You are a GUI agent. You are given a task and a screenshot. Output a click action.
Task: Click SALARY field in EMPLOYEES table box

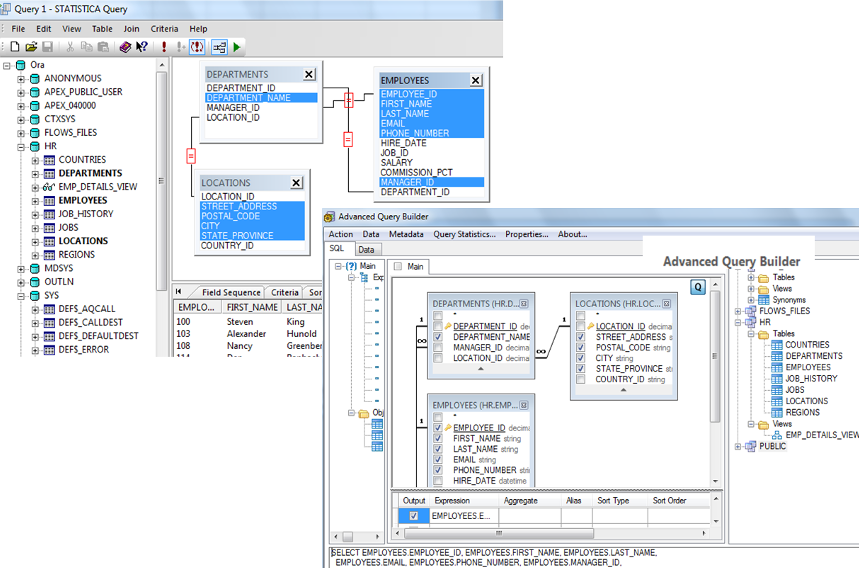pos(397,163)
